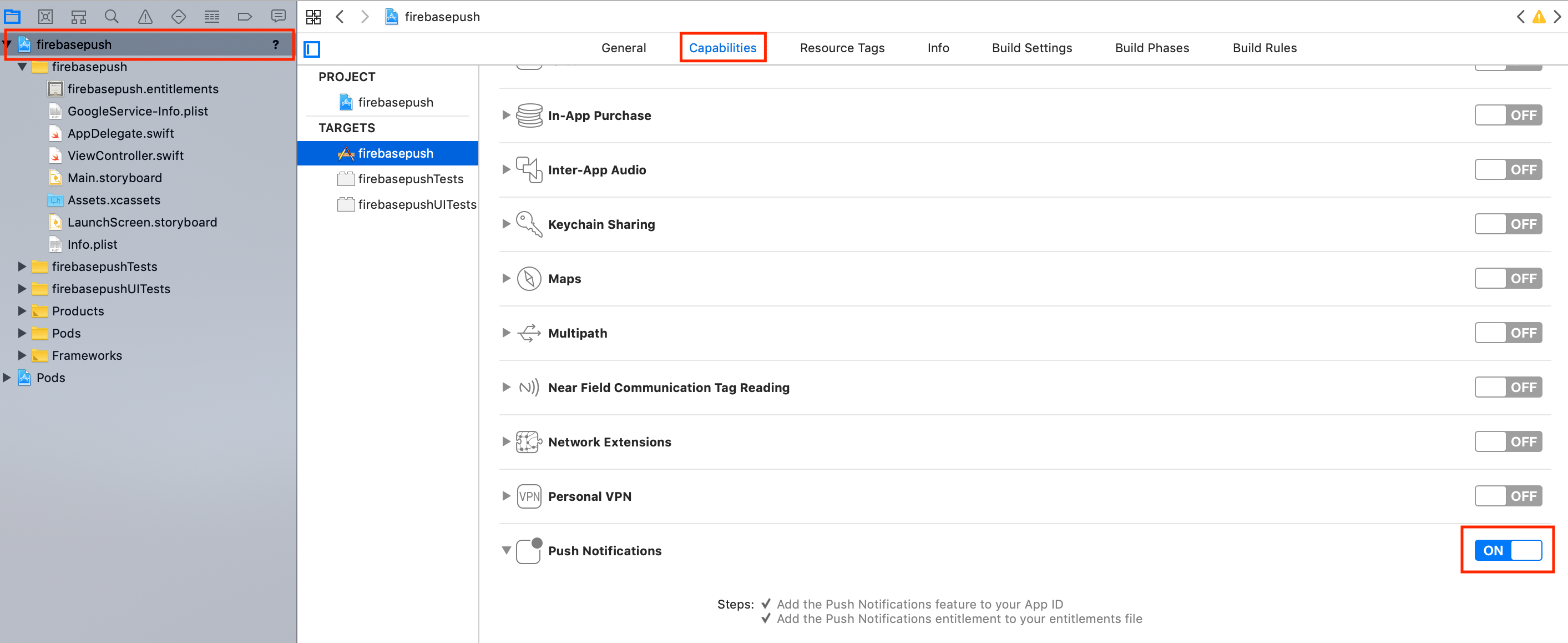Show the Breakpoint navigator icon
1568x643 pixels.
245,17
